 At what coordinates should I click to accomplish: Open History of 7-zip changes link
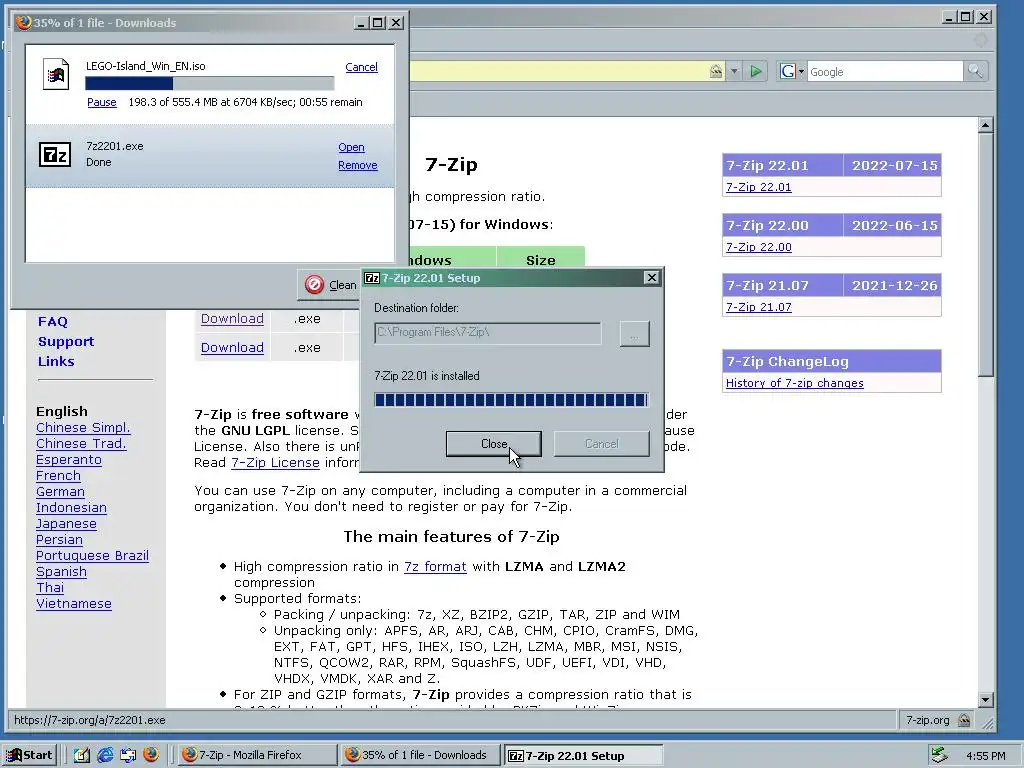pyautogui.click(x=795, y=383)
